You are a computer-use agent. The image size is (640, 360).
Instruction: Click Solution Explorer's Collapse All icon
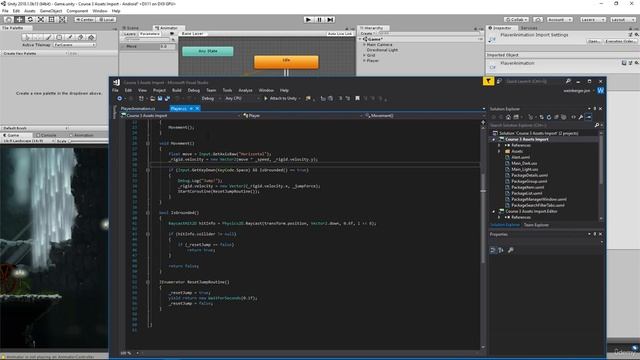click(x=556, y=117)
